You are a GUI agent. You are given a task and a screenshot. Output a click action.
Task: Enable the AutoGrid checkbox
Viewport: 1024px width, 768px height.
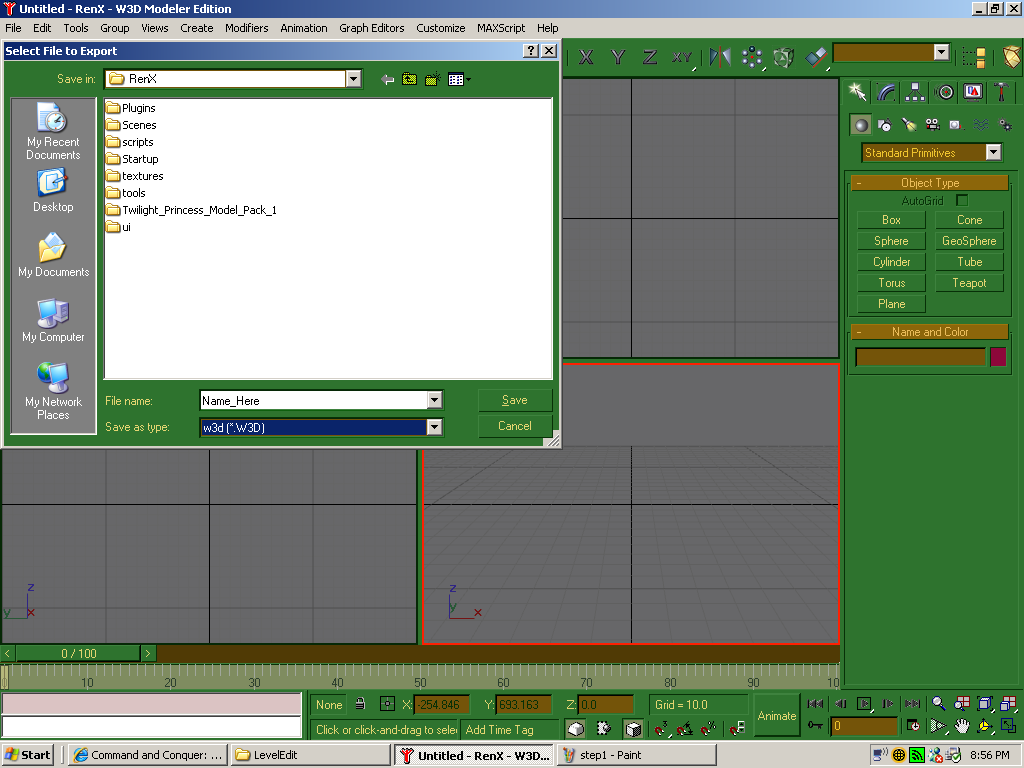962,201
